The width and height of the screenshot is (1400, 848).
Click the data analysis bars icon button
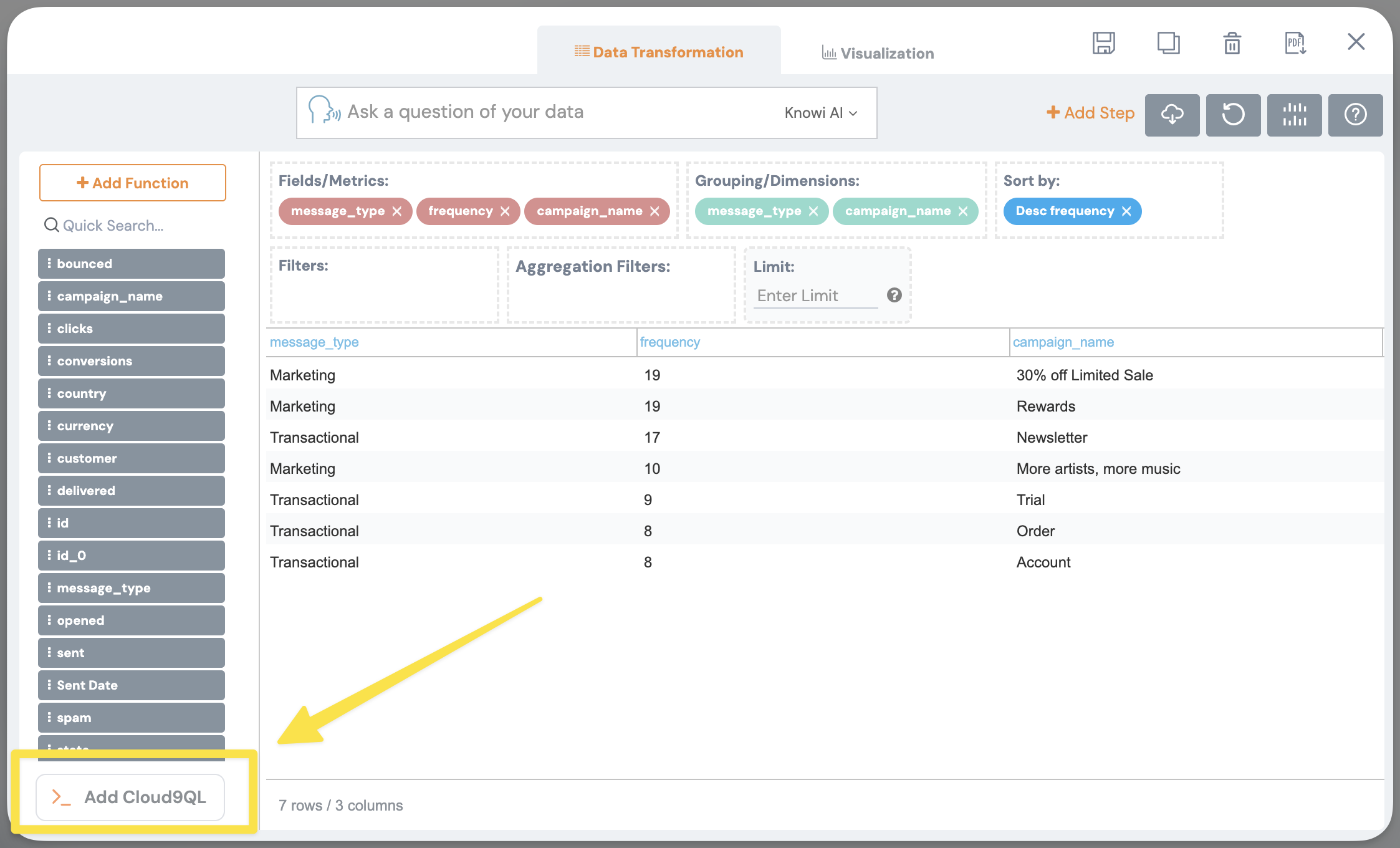click(x=1294, y=115)
